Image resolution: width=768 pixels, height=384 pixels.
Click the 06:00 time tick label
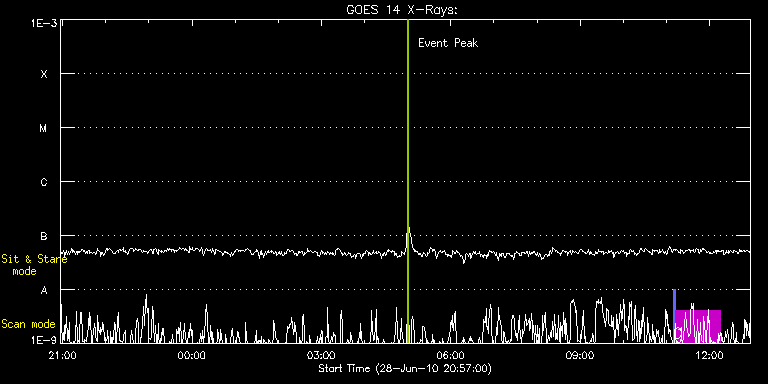click(x=451, y=356)
